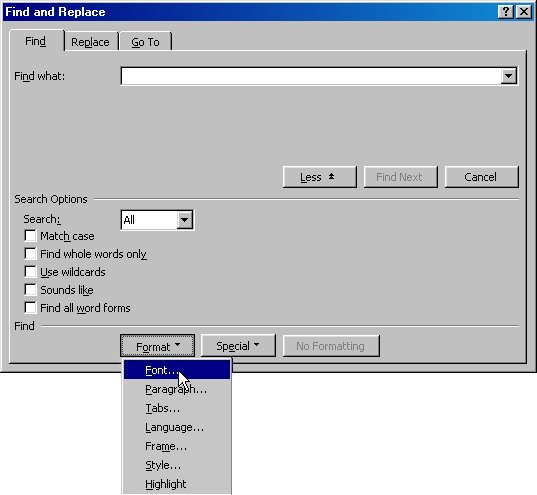Click inside the Find what text field
This screenshot has height=495, width=537.
pos(311,76)
